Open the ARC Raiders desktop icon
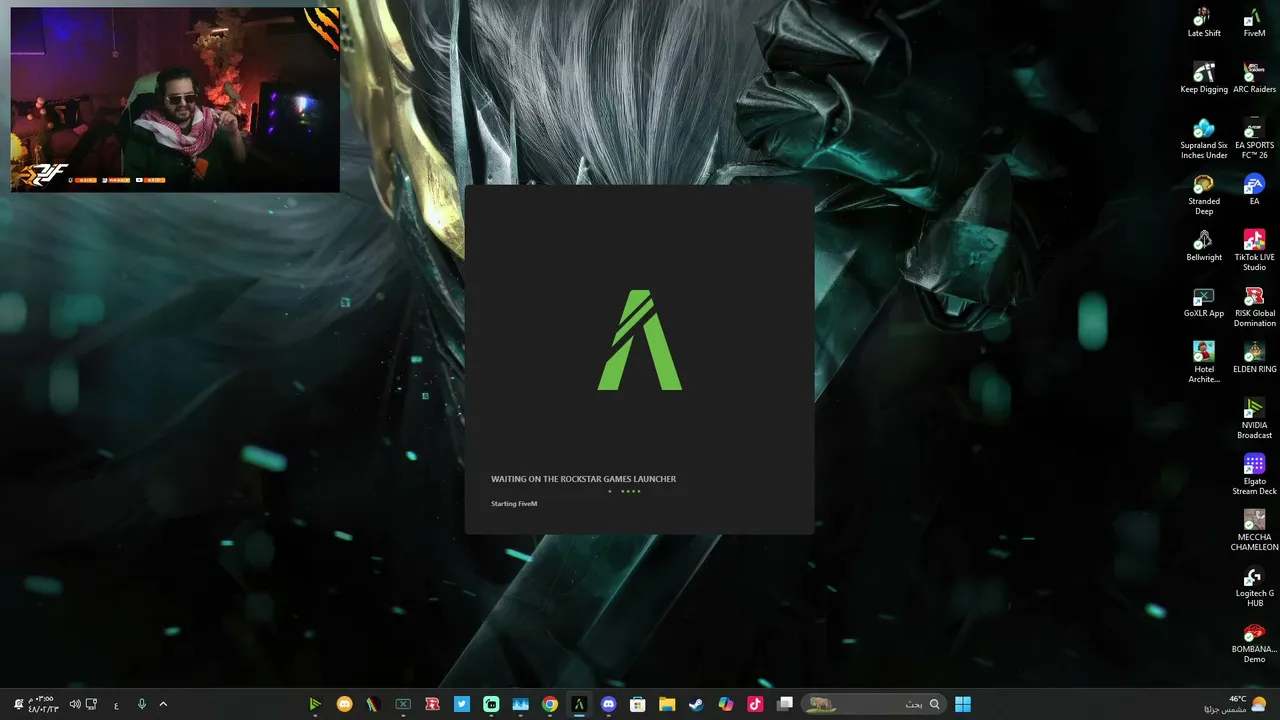The width and height of the screenshot is (1280, 720). click(1254, 78)
